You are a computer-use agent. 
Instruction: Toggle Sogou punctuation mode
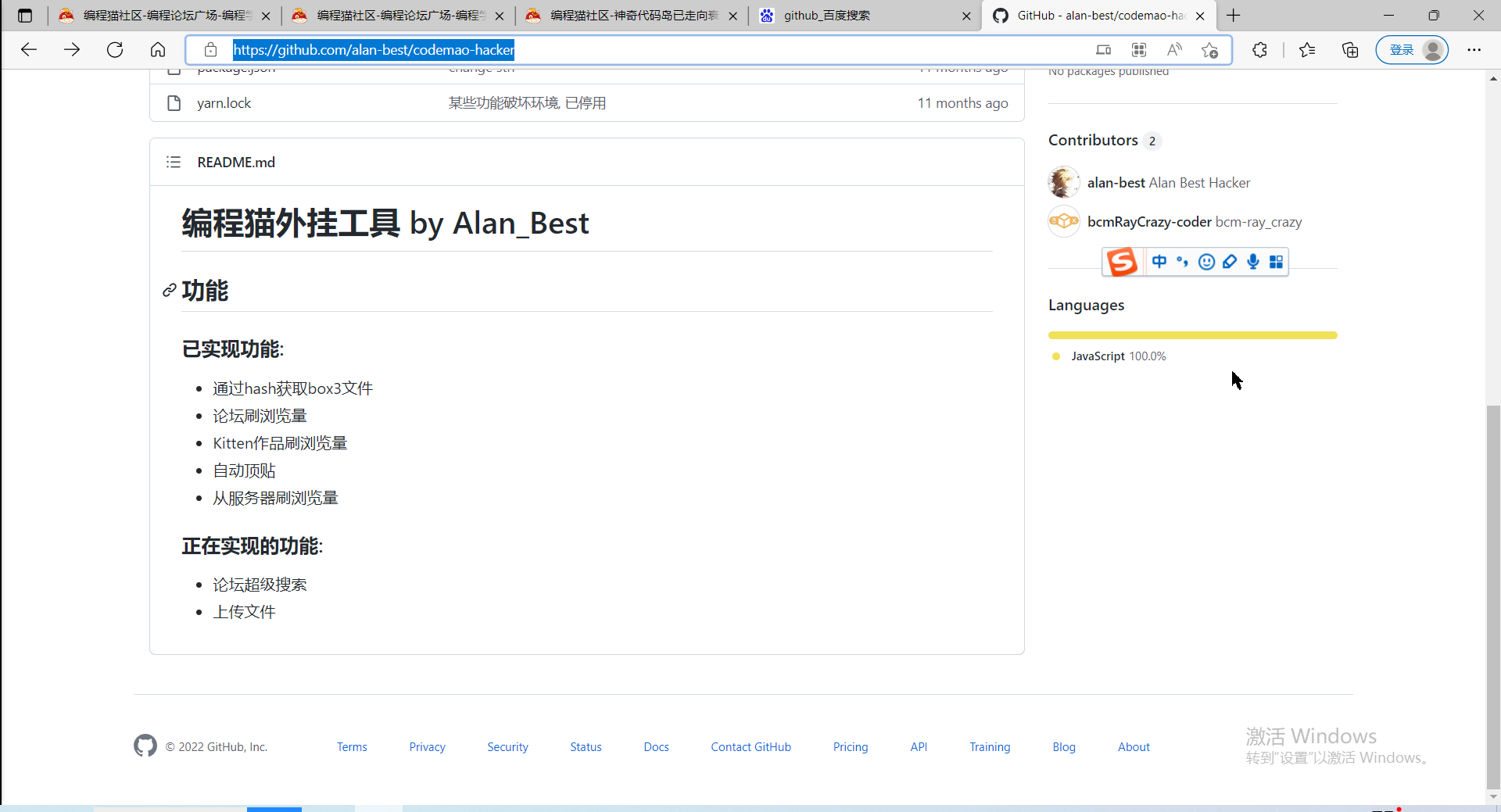1183,262
